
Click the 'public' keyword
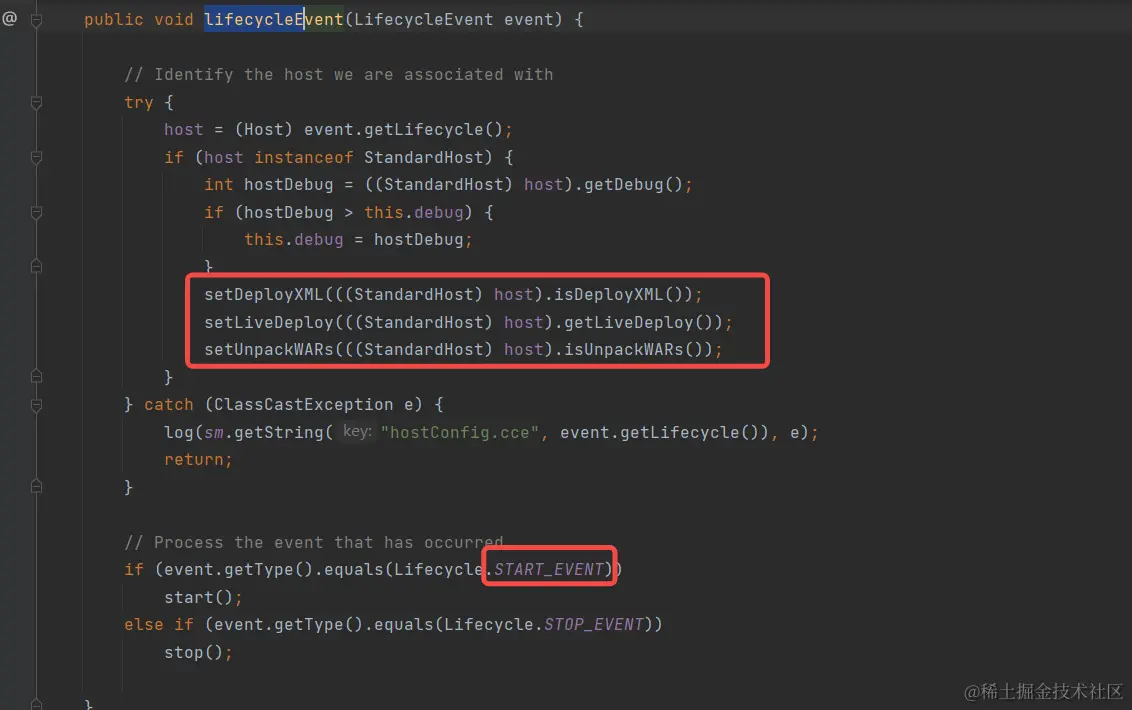coord(113,20)
